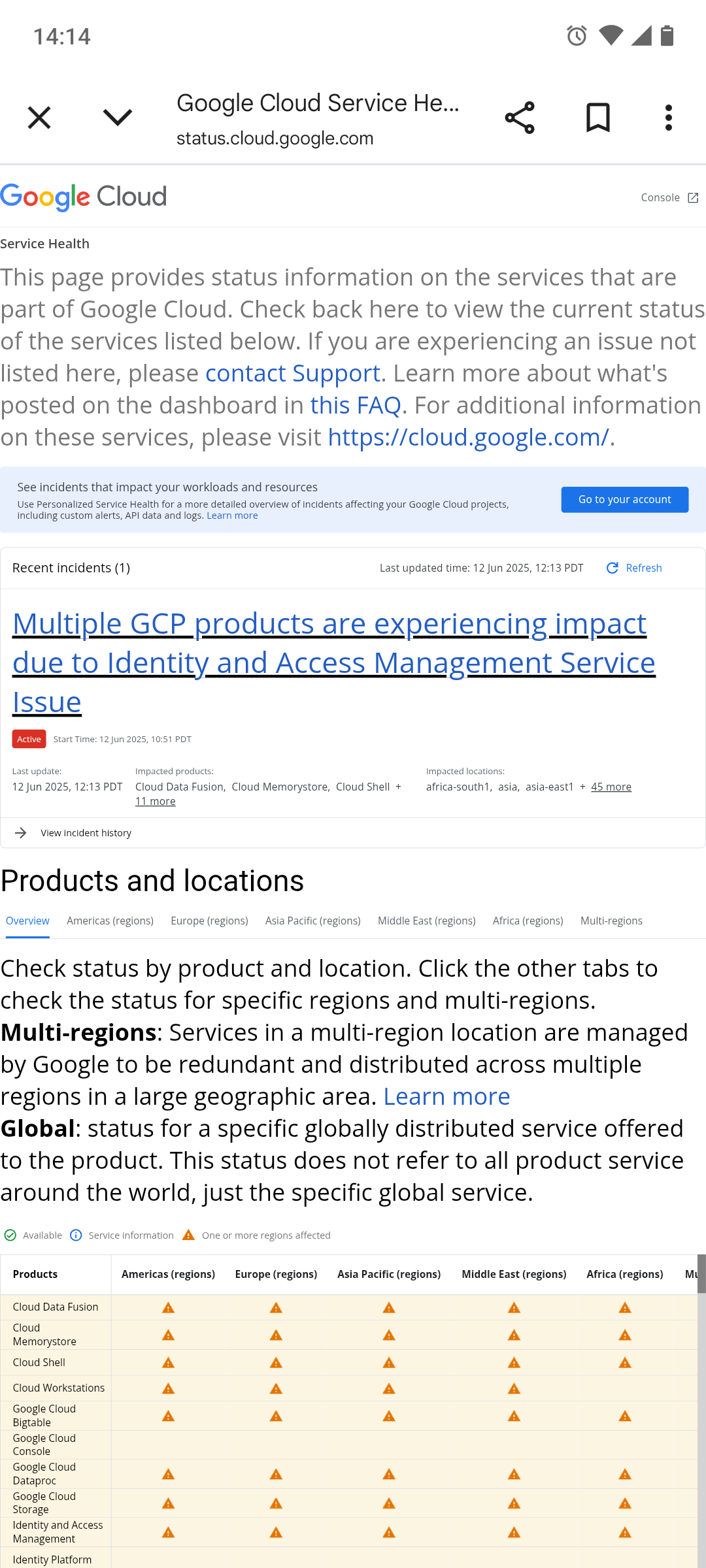The image size is (706, 1568).
Task: Open the Console external link
Action: (x=669, y=197)
